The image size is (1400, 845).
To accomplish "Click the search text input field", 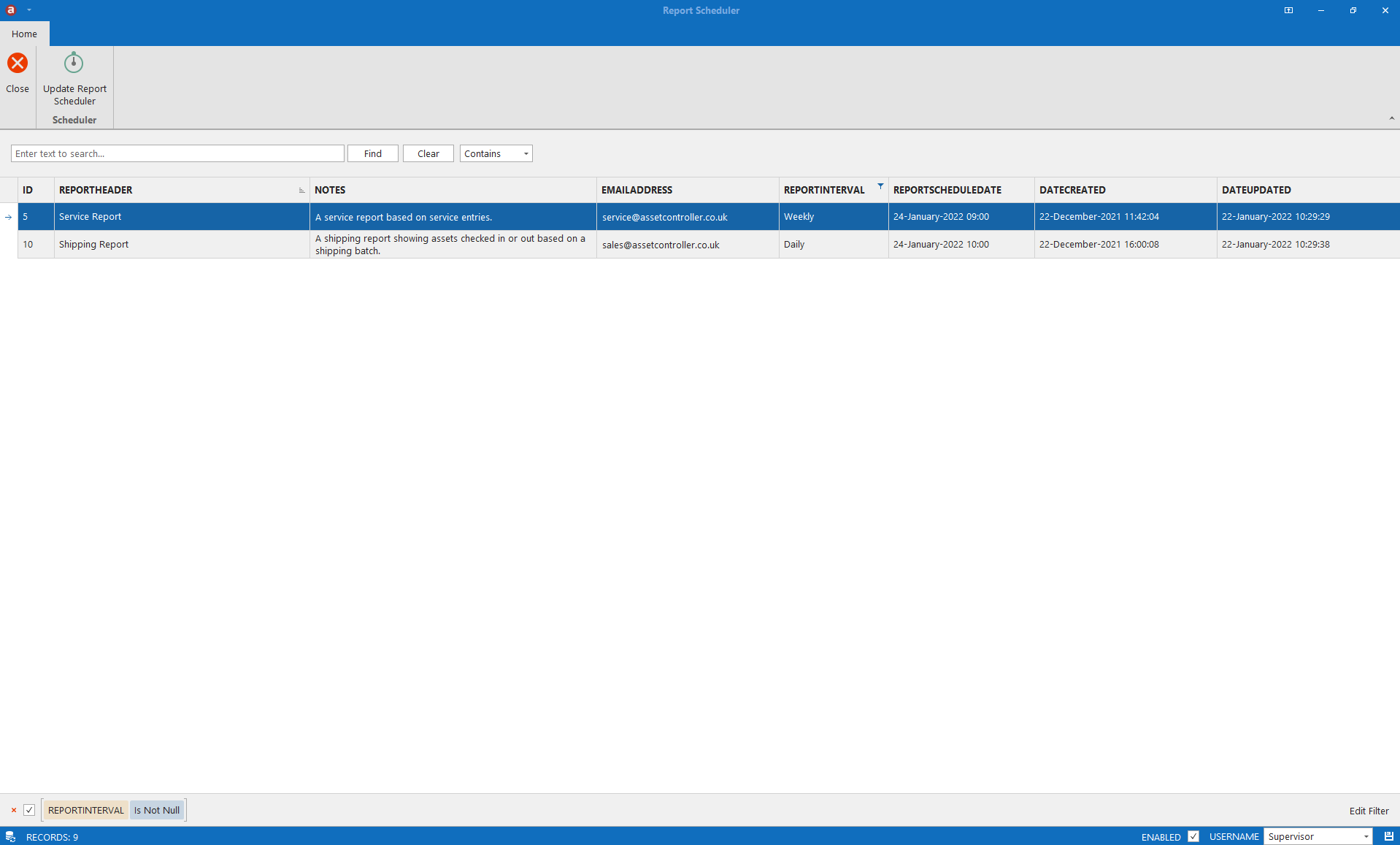I will [x=177, y=153].
